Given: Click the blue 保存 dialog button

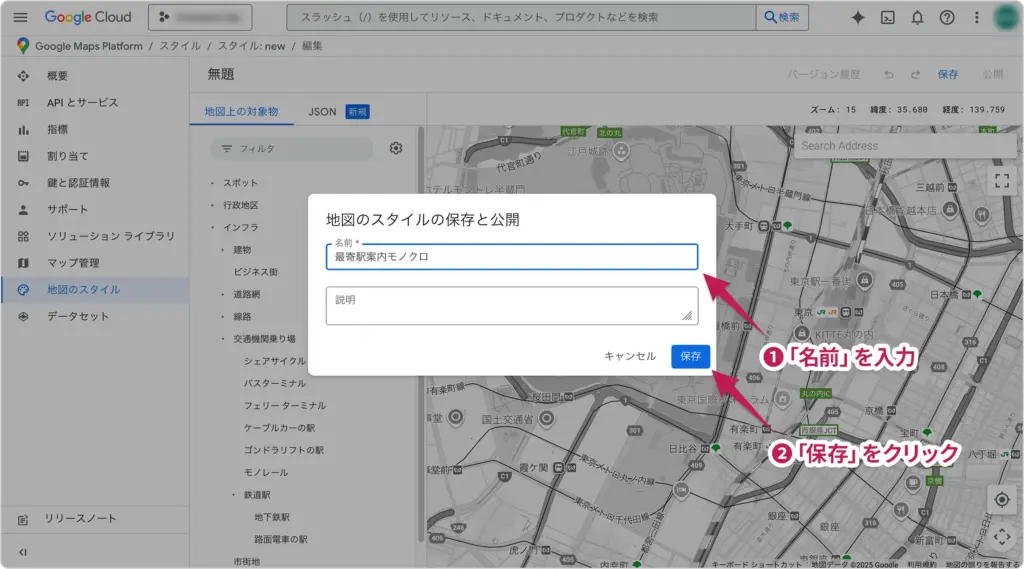Looking at the screenshot, I should (x=690, y=357).
